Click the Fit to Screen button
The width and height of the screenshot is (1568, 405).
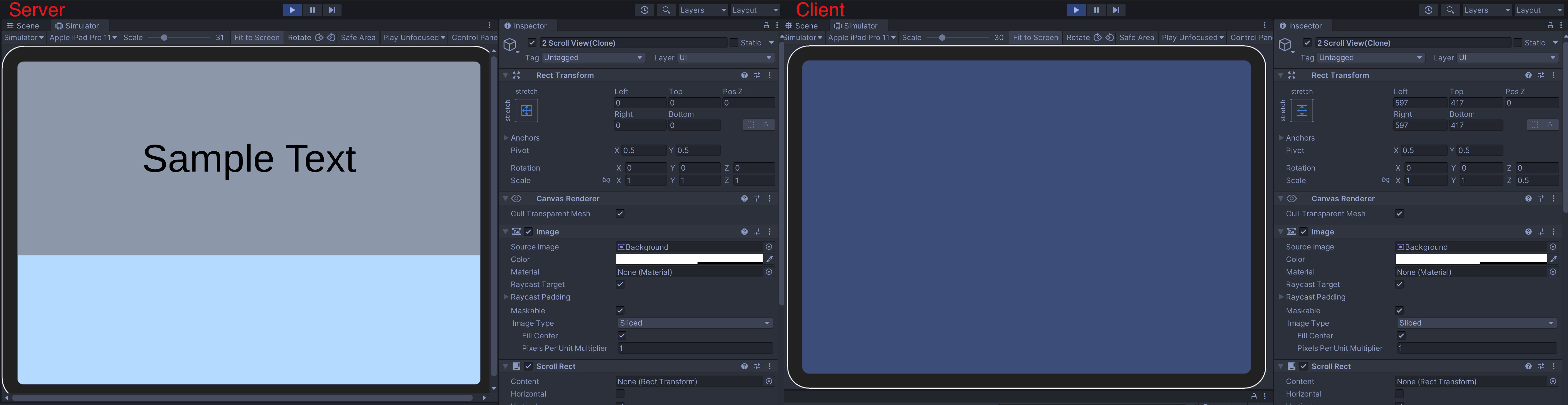(x=256, y=37)
